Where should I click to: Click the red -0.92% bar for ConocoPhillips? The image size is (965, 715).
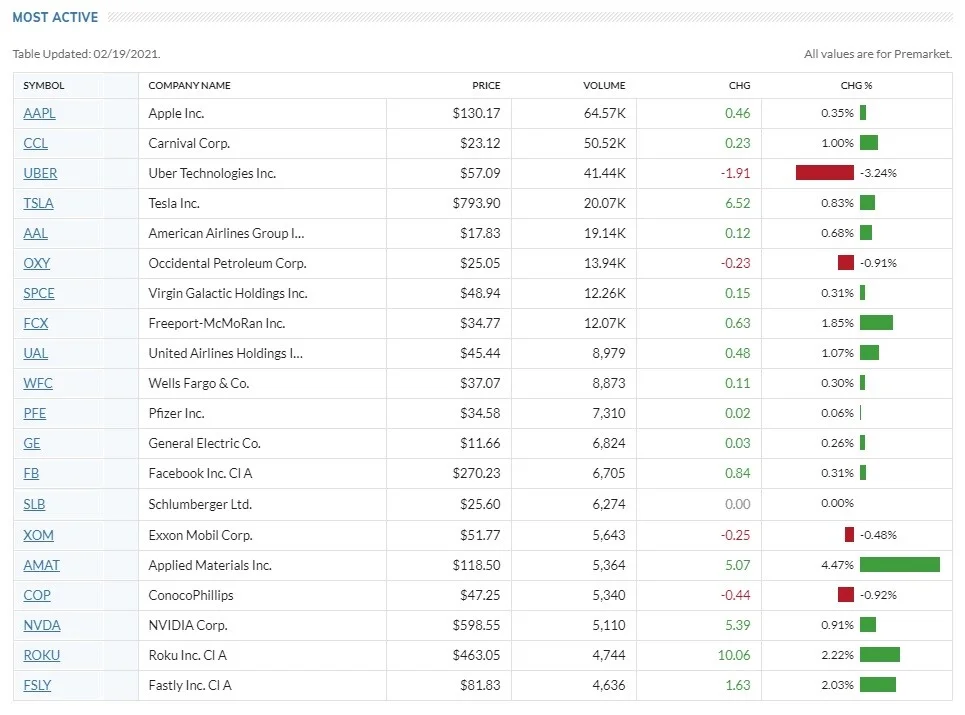(x=846, y=595)
